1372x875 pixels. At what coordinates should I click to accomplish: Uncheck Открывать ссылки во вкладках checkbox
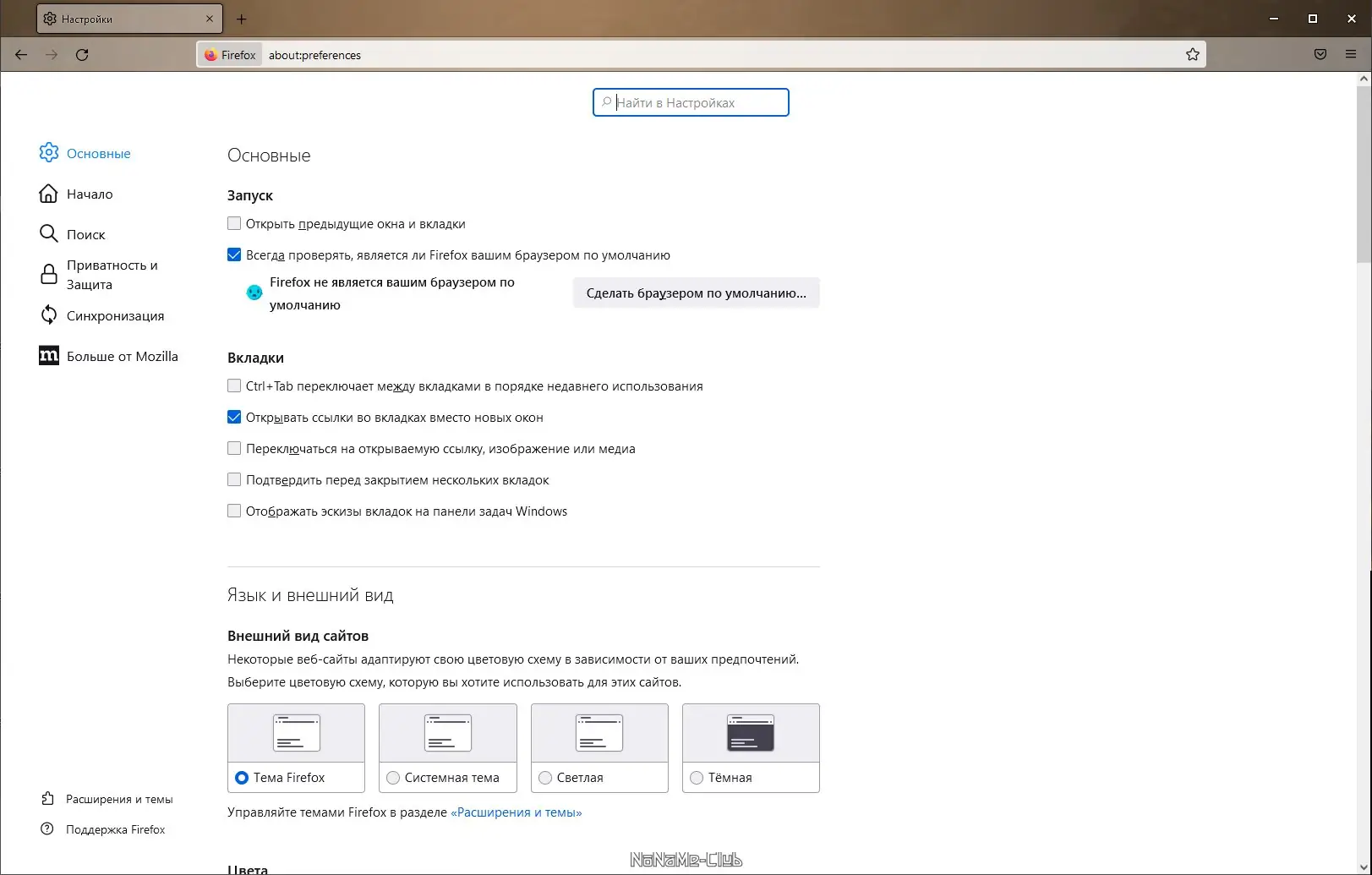[x=234, y=417]
